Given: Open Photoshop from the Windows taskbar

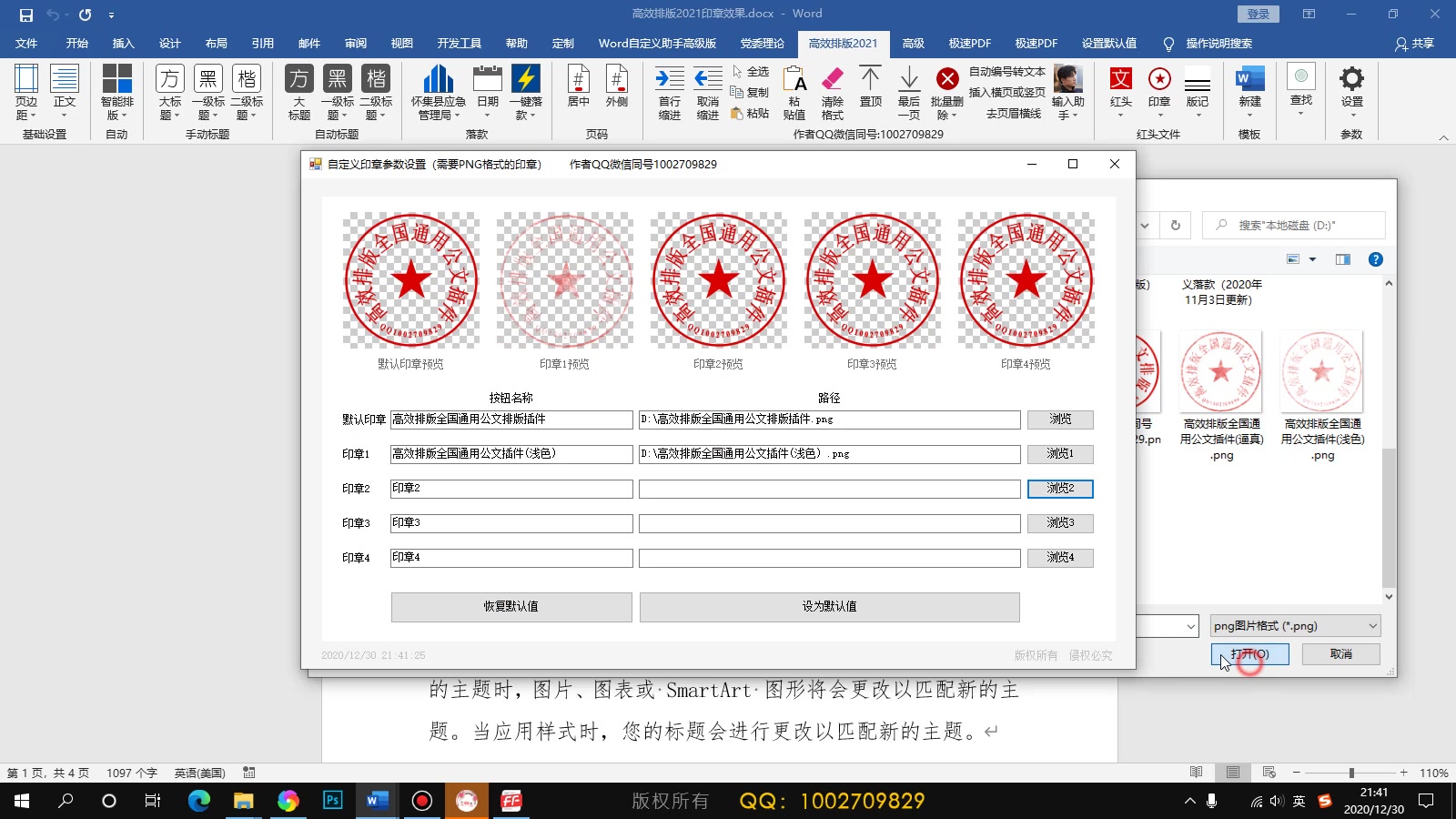Looking at the screenshot, I should point(332,801).
